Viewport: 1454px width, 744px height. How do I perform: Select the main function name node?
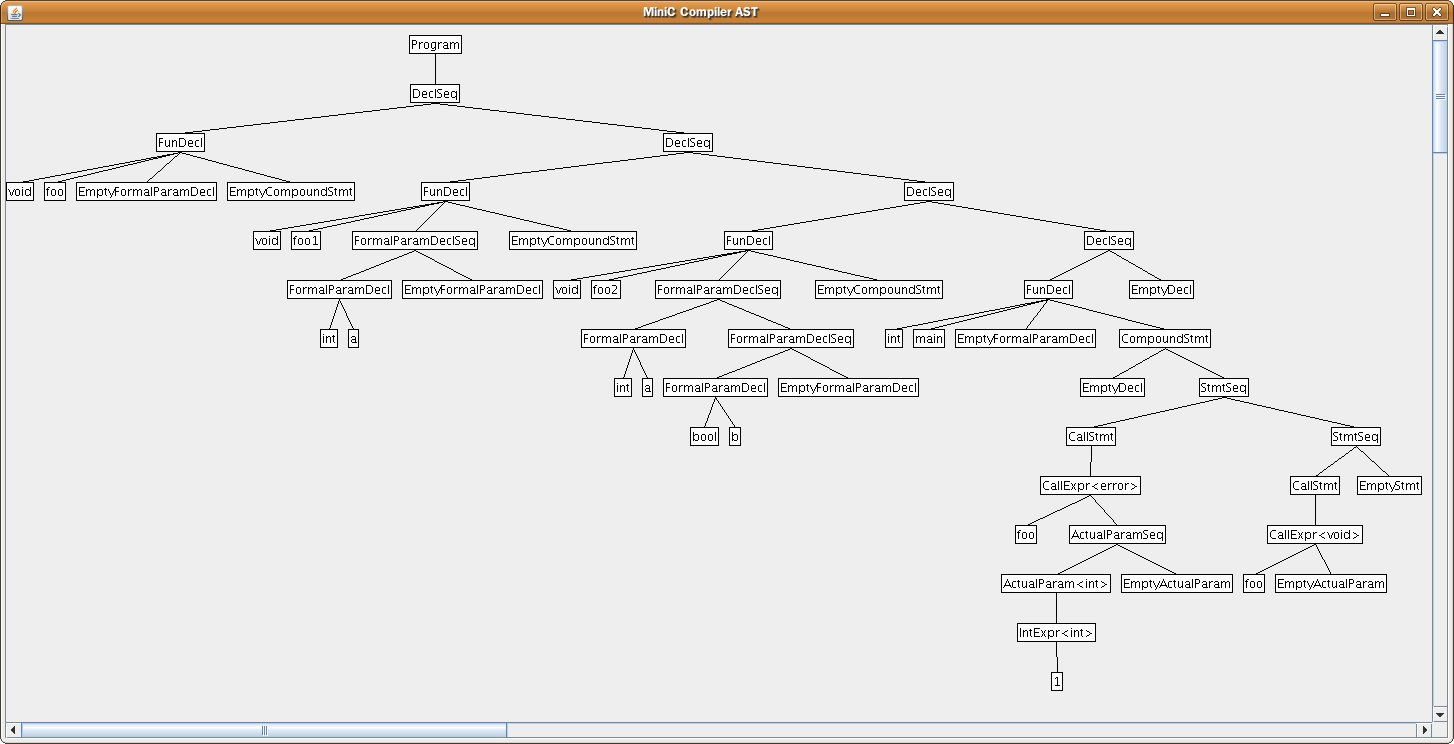pos(929,339)
